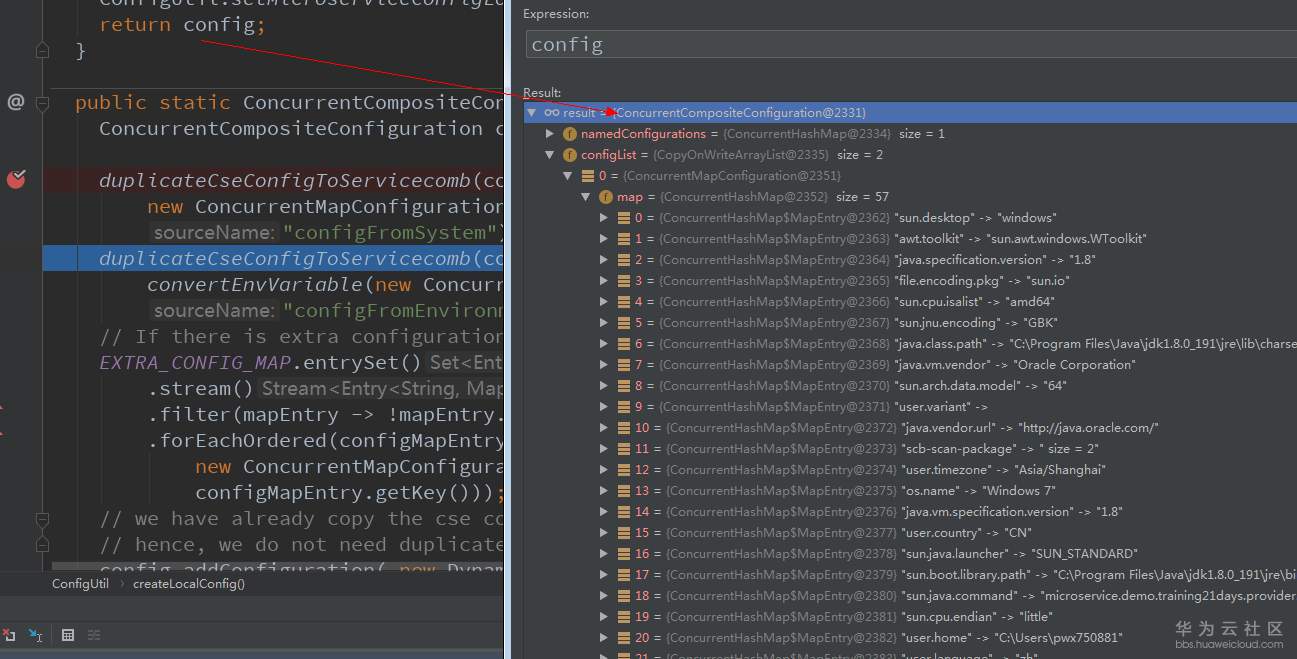Select the result = ConcurrentCompositeConfiguration@2331 row
This screenshot has width=1297, height=659.
point(911,113)
